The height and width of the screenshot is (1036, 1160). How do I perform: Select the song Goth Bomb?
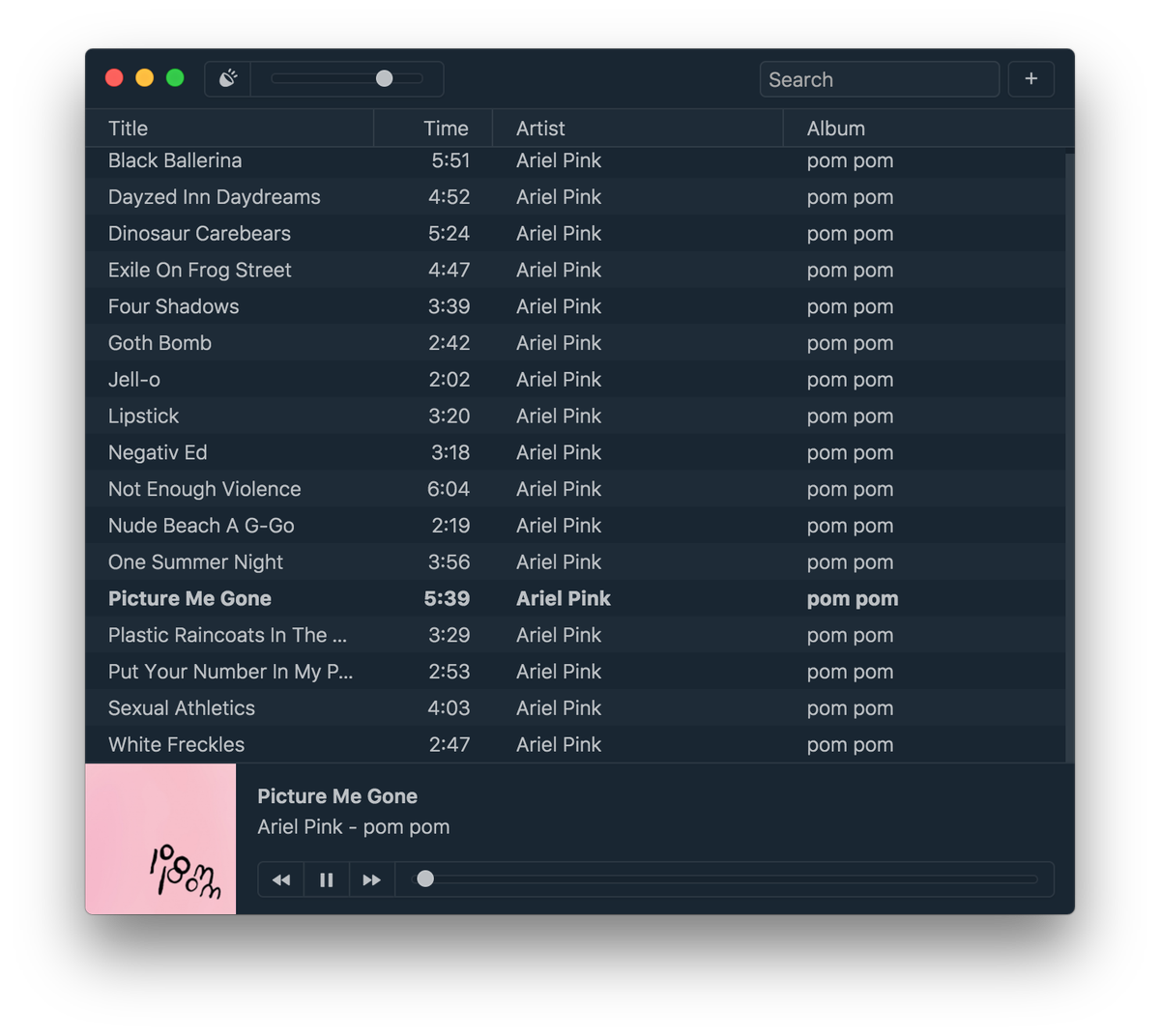[x=575, y=343]
